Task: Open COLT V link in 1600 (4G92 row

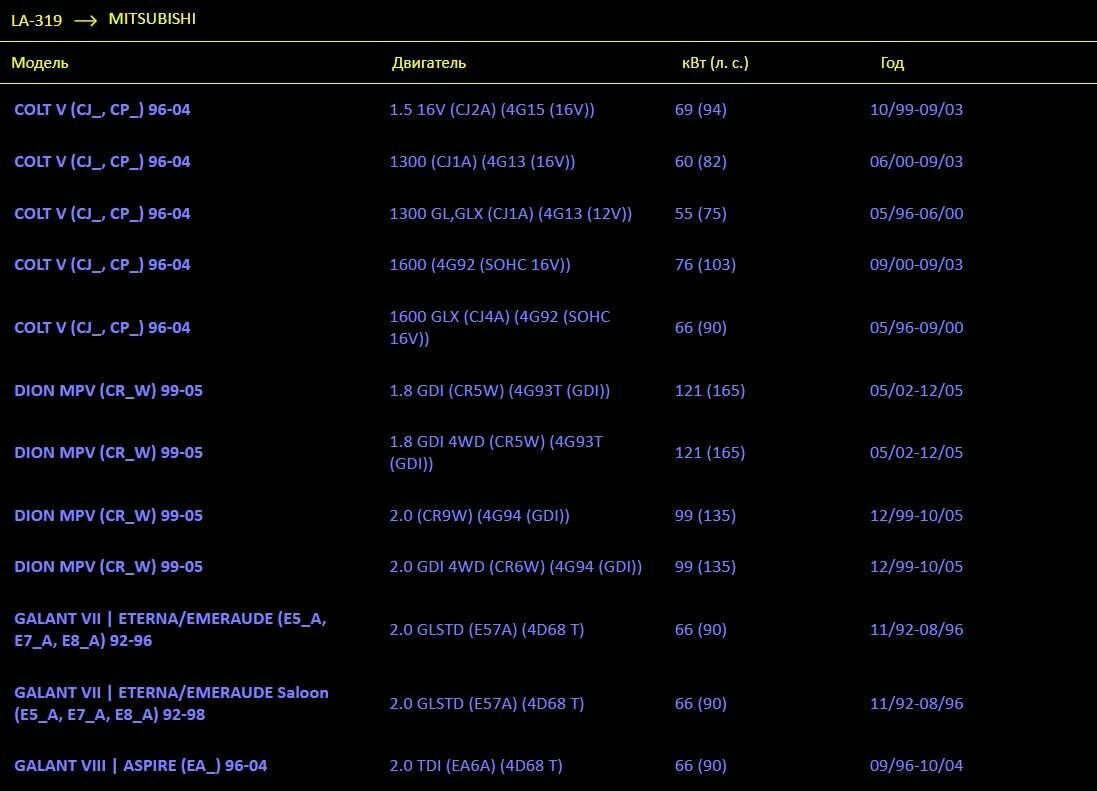Action: 102,264
